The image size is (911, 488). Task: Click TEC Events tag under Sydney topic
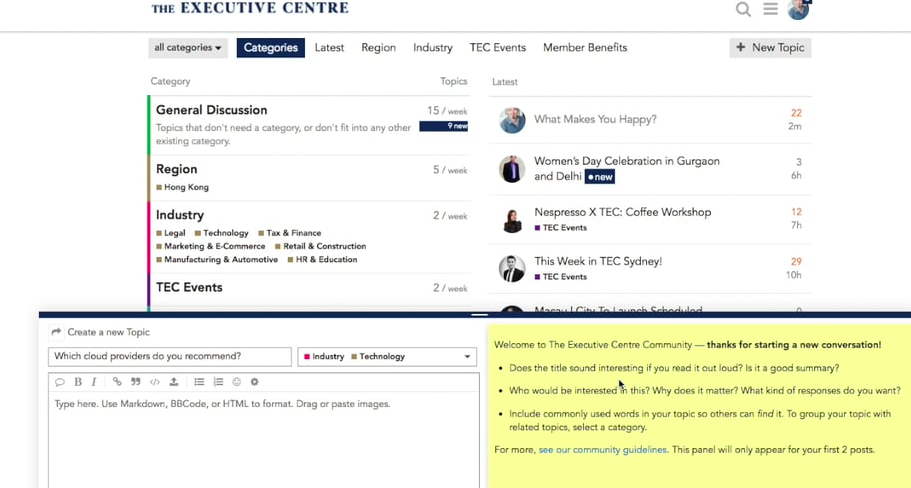point(561,277)
